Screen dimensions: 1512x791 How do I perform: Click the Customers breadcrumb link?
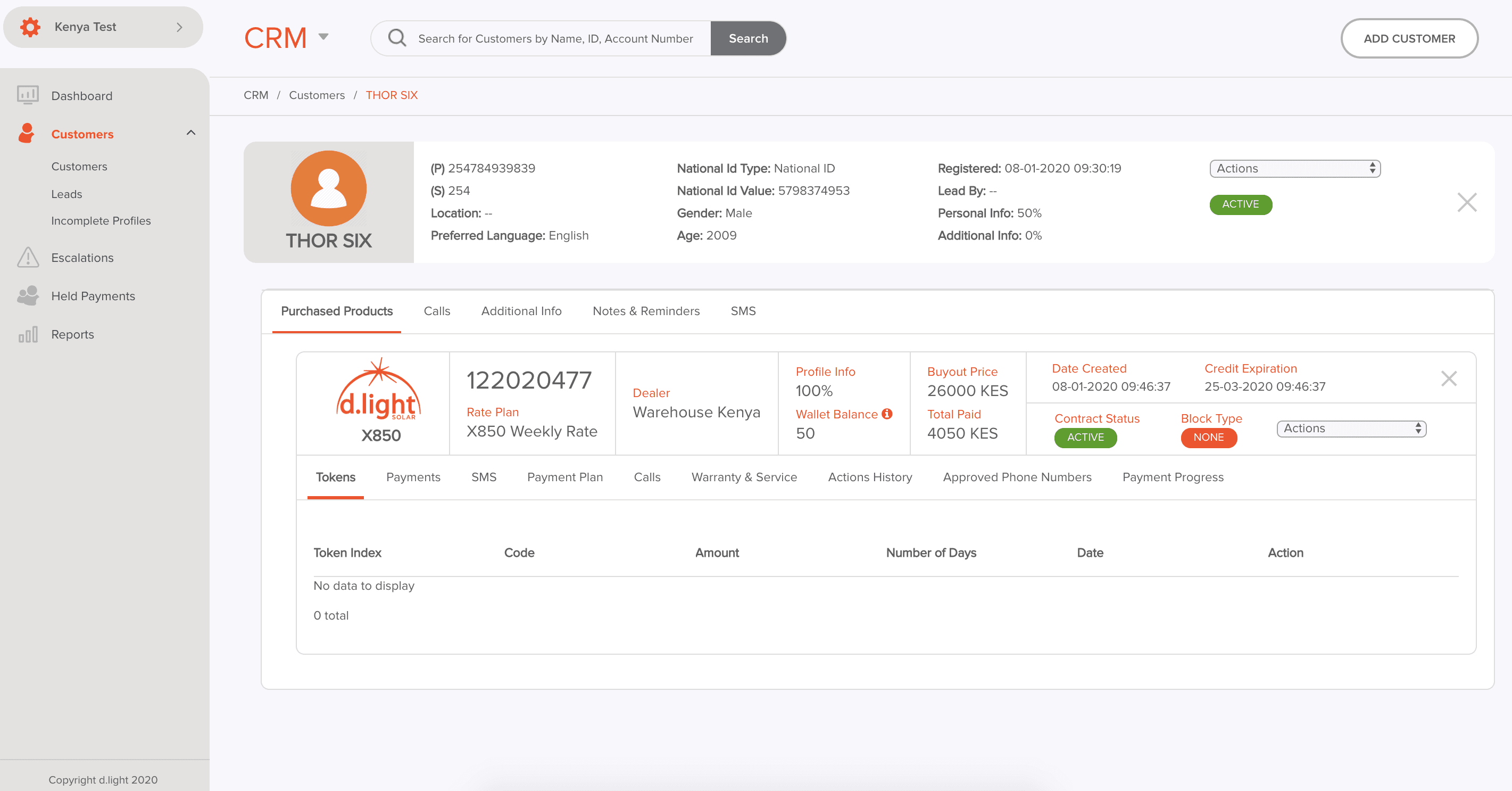317,95
